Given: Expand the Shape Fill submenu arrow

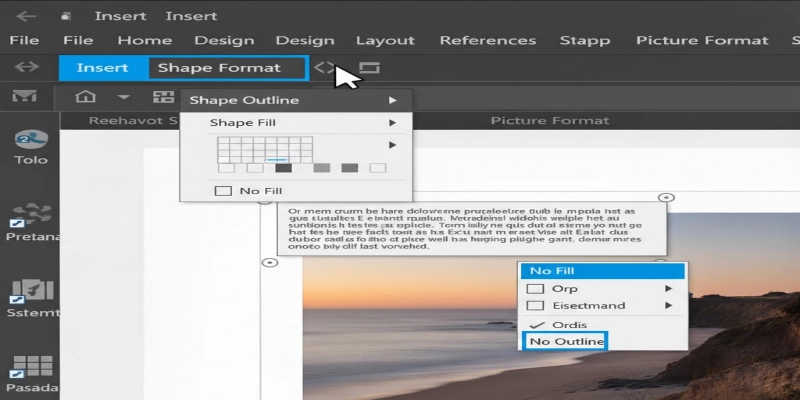Looking at the screenshot, I should tap(392, 123).
